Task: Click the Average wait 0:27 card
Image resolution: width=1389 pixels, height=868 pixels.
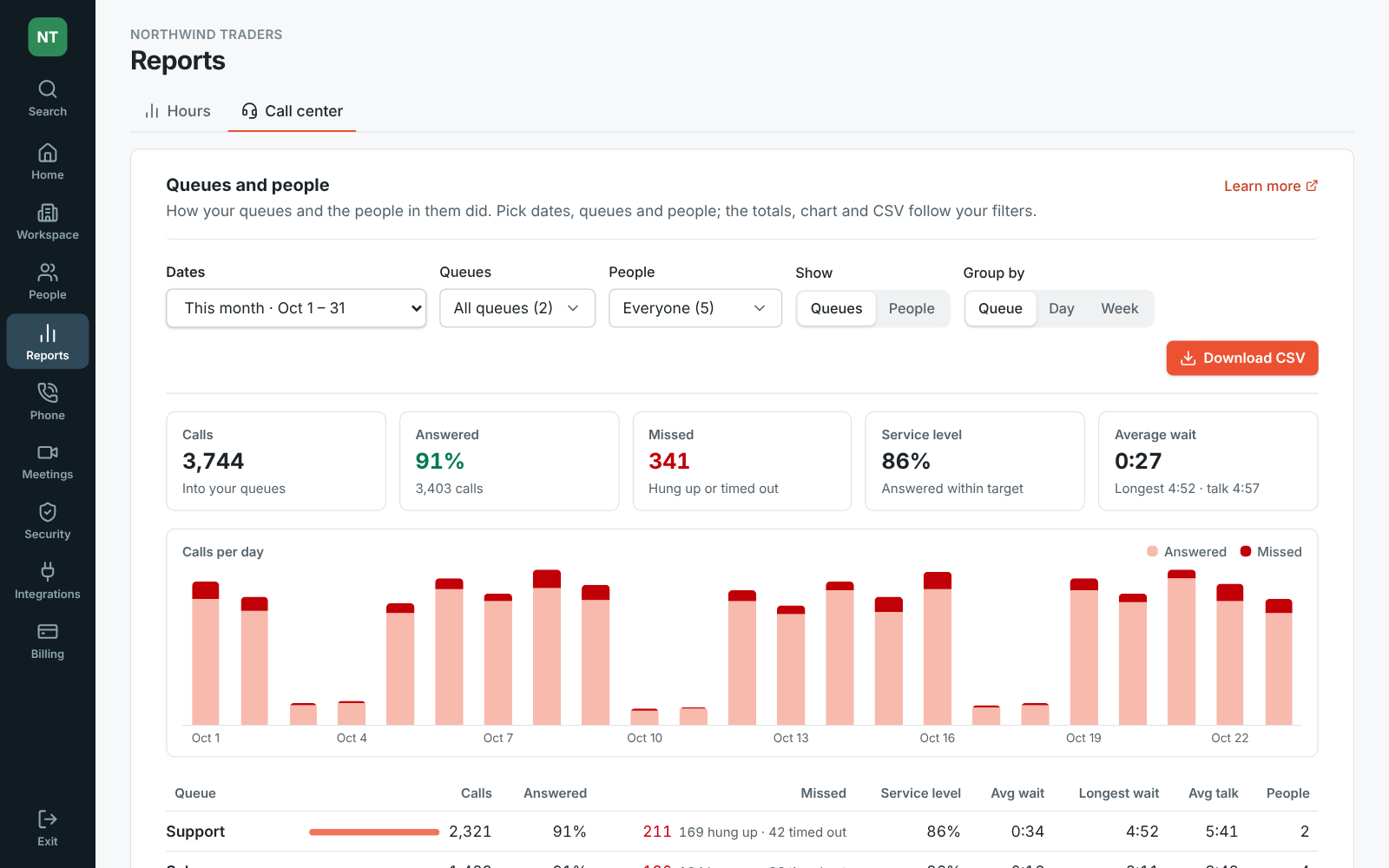Action: click(x=1208, y=461)
